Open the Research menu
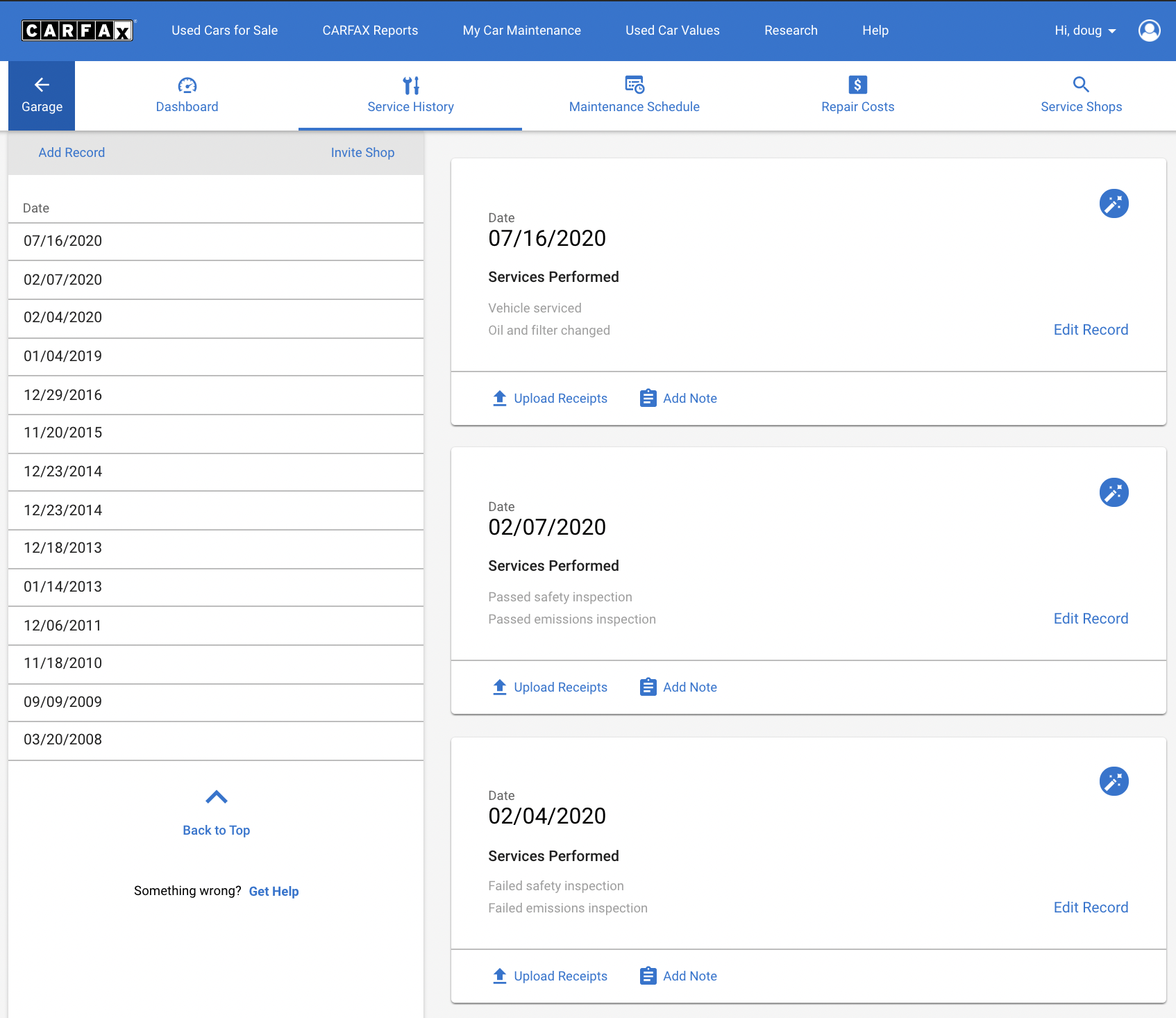1176x1018 pixels. tap(791, 31)
